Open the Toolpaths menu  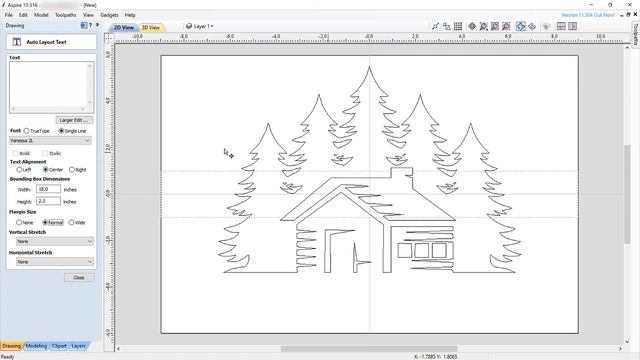65,15
